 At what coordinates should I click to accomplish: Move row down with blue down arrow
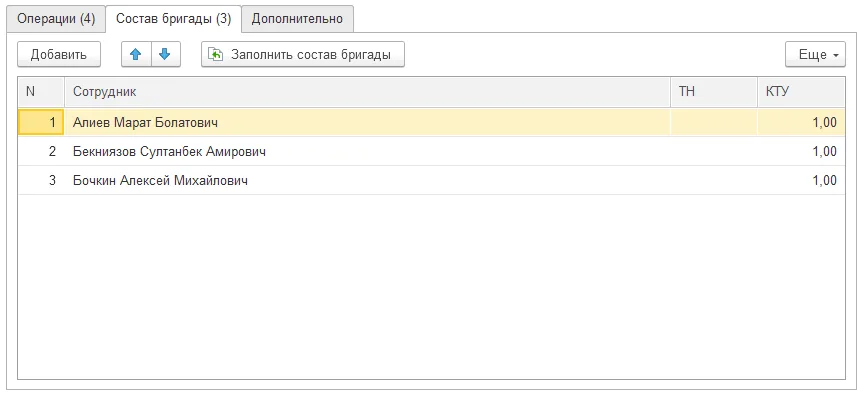166,54
